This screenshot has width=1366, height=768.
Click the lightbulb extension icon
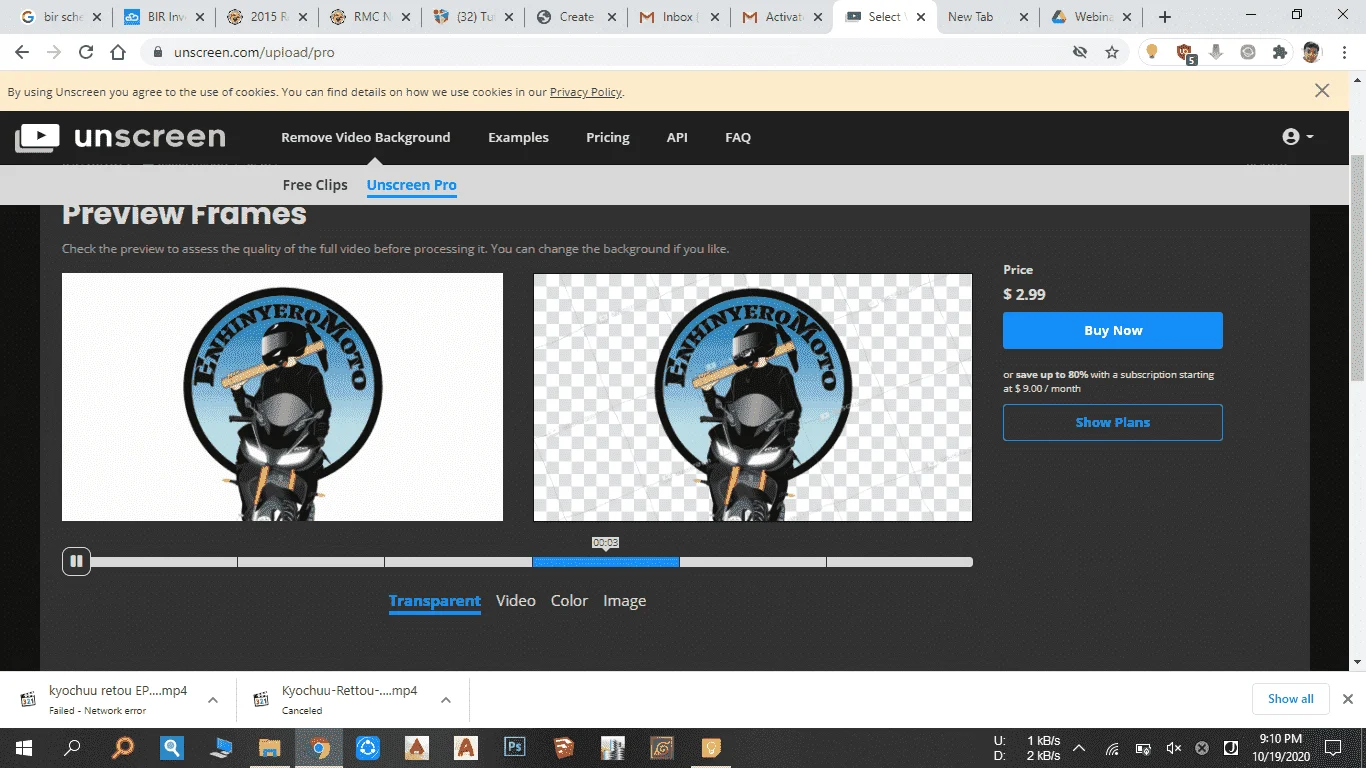[x=1152, y=52]
